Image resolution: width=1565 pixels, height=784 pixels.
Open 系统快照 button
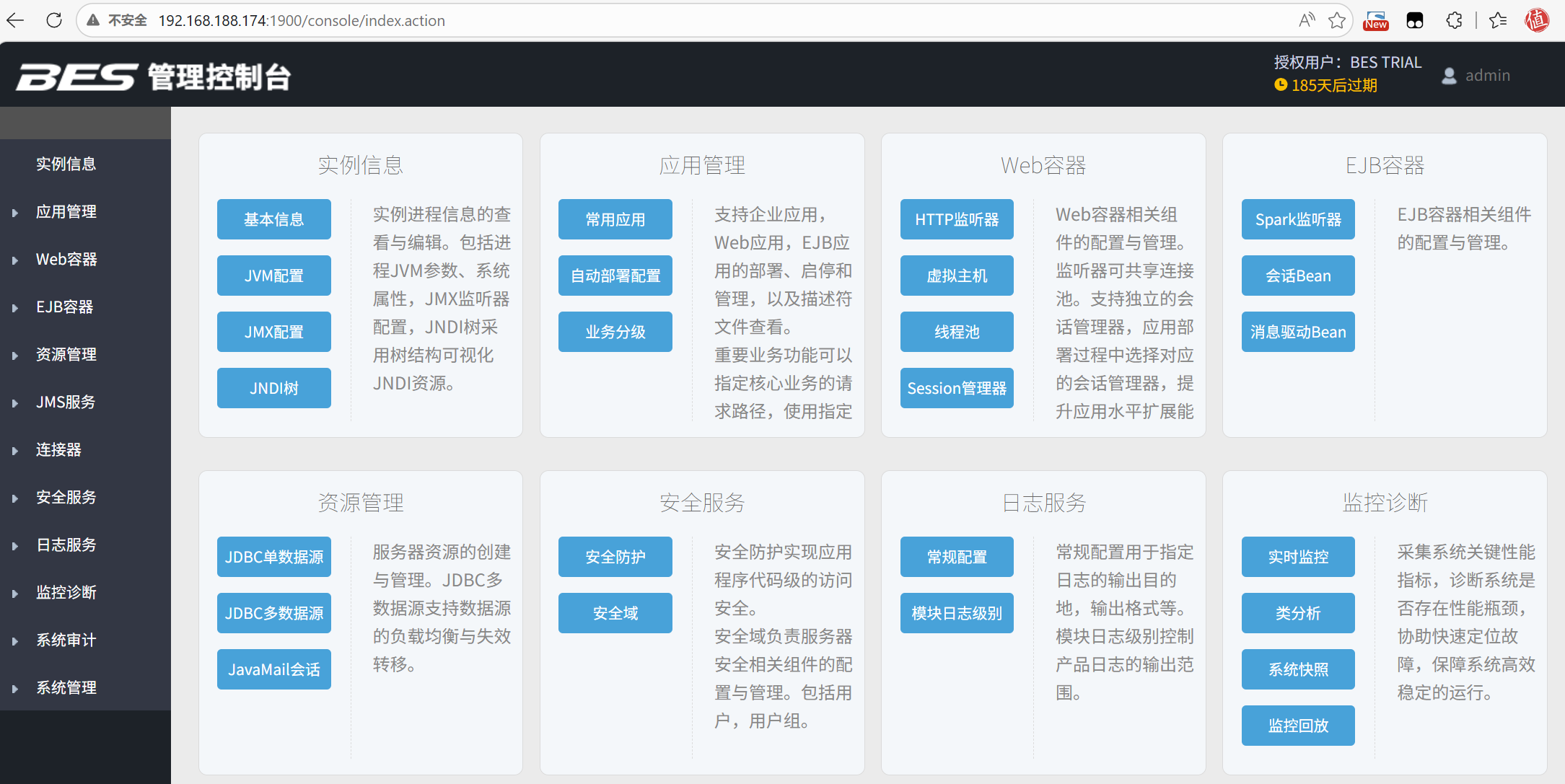point(1298,669)
